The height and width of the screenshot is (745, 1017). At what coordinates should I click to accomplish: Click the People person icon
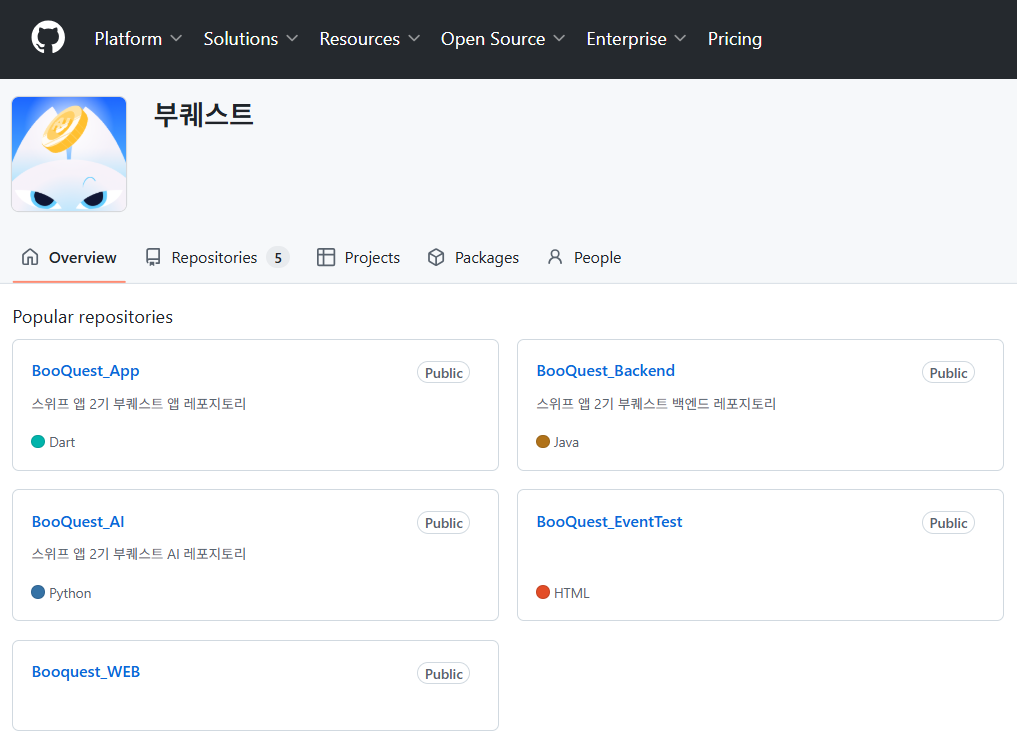click(x=555, y=257)
